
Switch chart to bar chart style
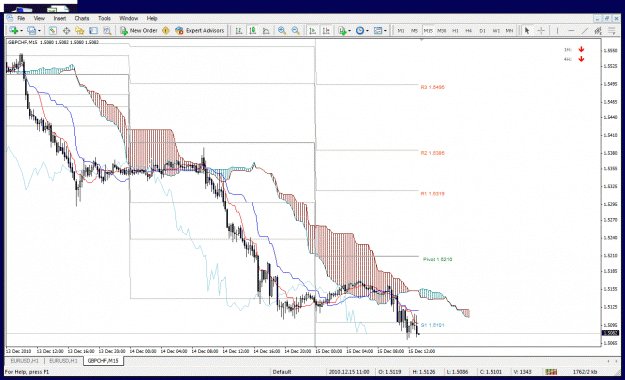[x=239, y=30]
